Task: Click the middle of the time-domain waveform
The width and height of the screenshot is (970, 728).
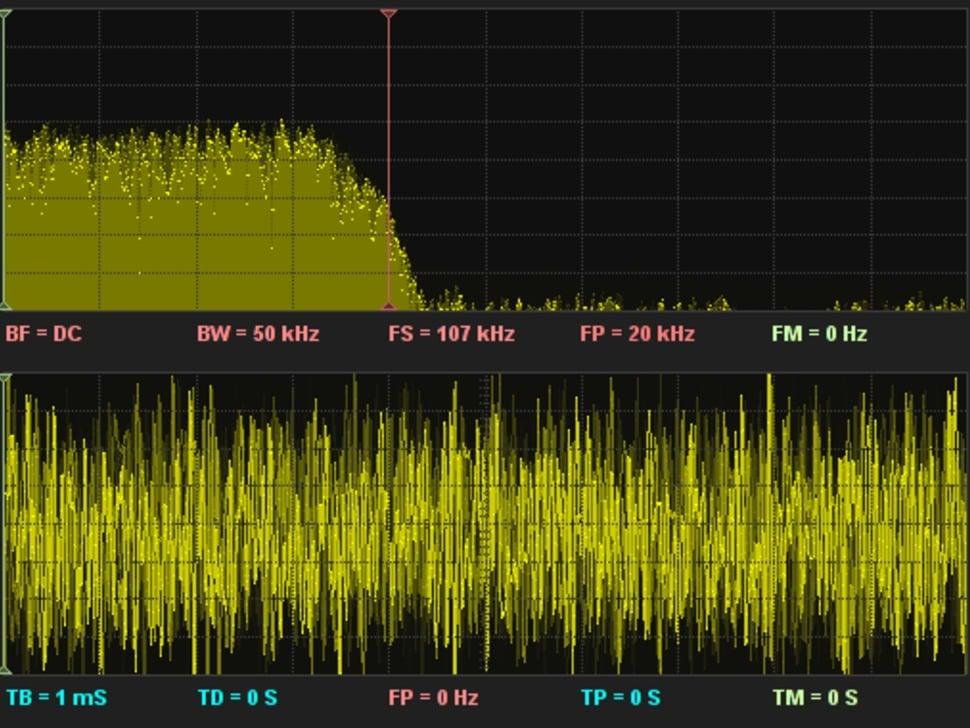Action: click(485, 525)
